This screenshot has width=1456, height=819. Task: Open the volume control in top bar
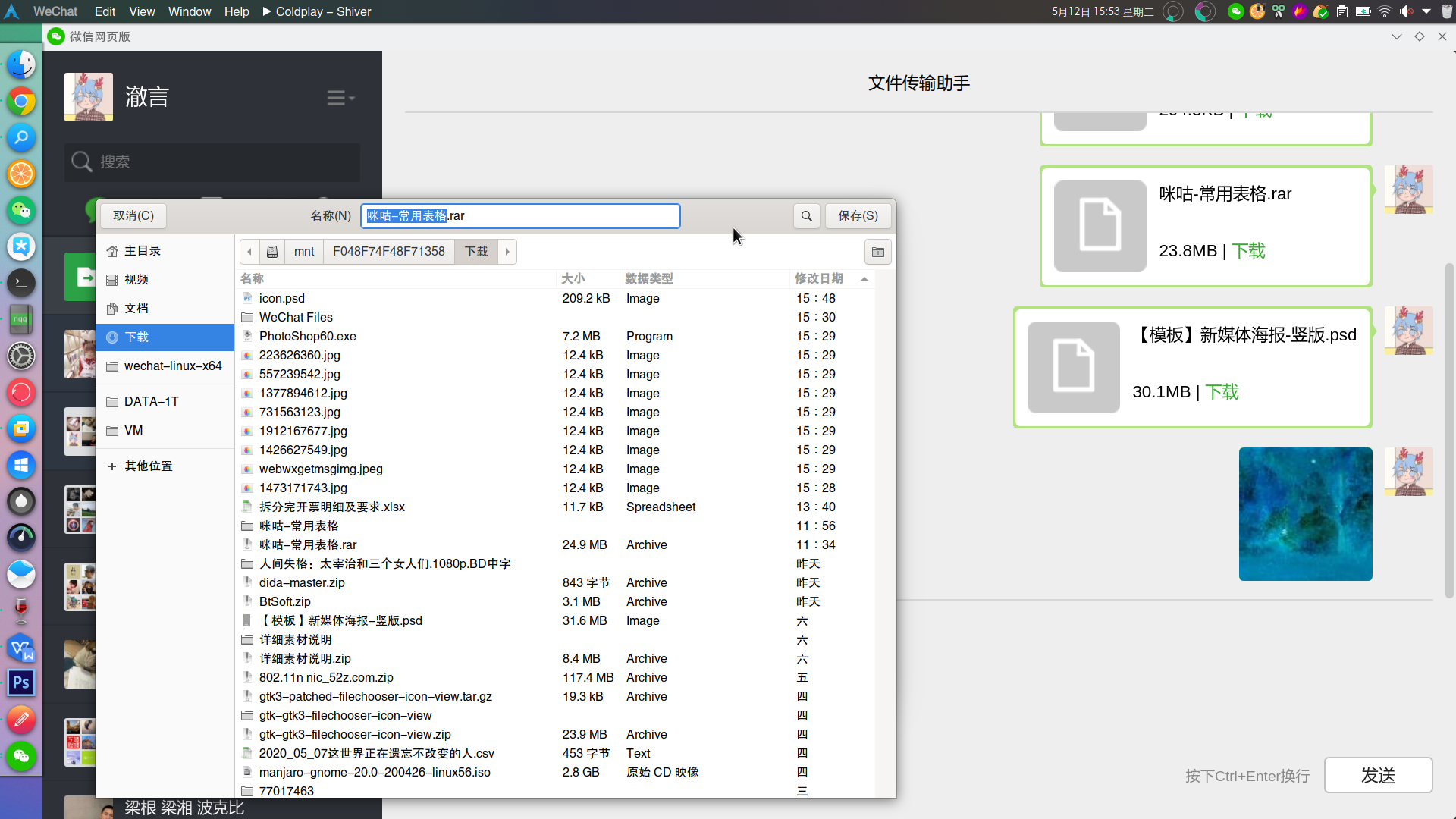1406,11
